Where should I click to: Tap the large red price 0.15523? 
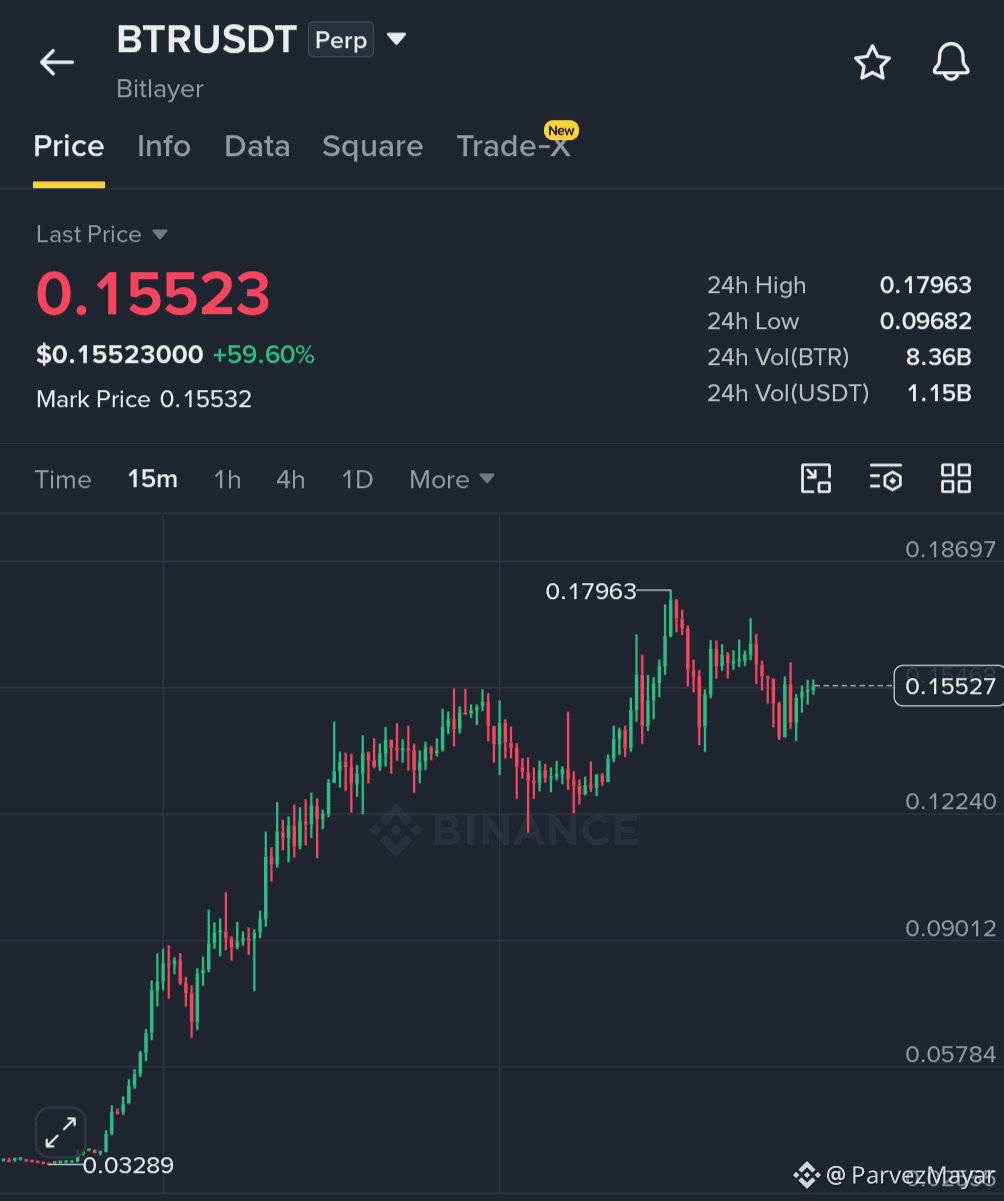[x=153, y=294]
